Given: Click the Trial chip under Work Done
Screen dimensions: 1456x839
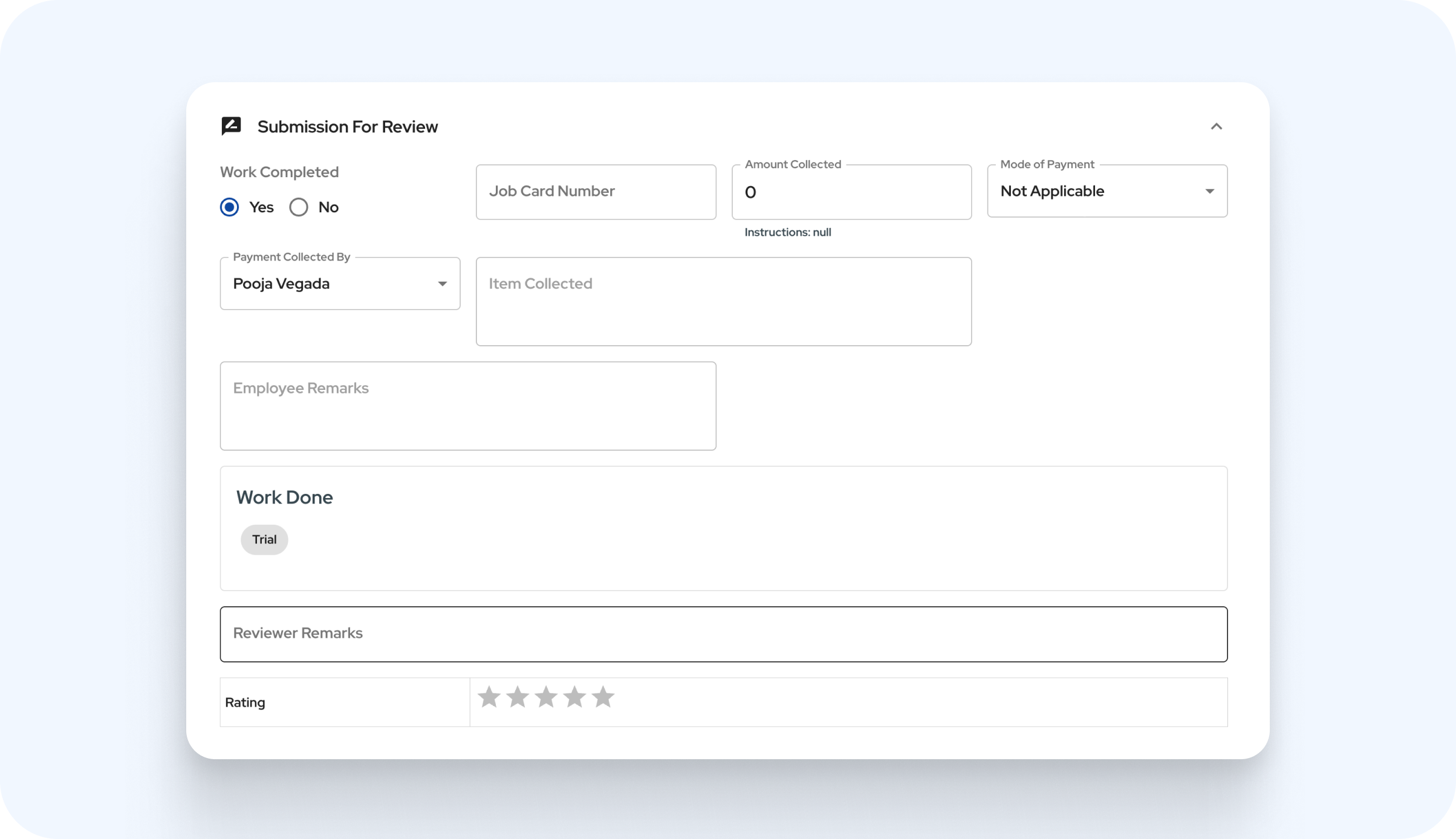Looking at the screenshot, I should click(x=264, y=539).
